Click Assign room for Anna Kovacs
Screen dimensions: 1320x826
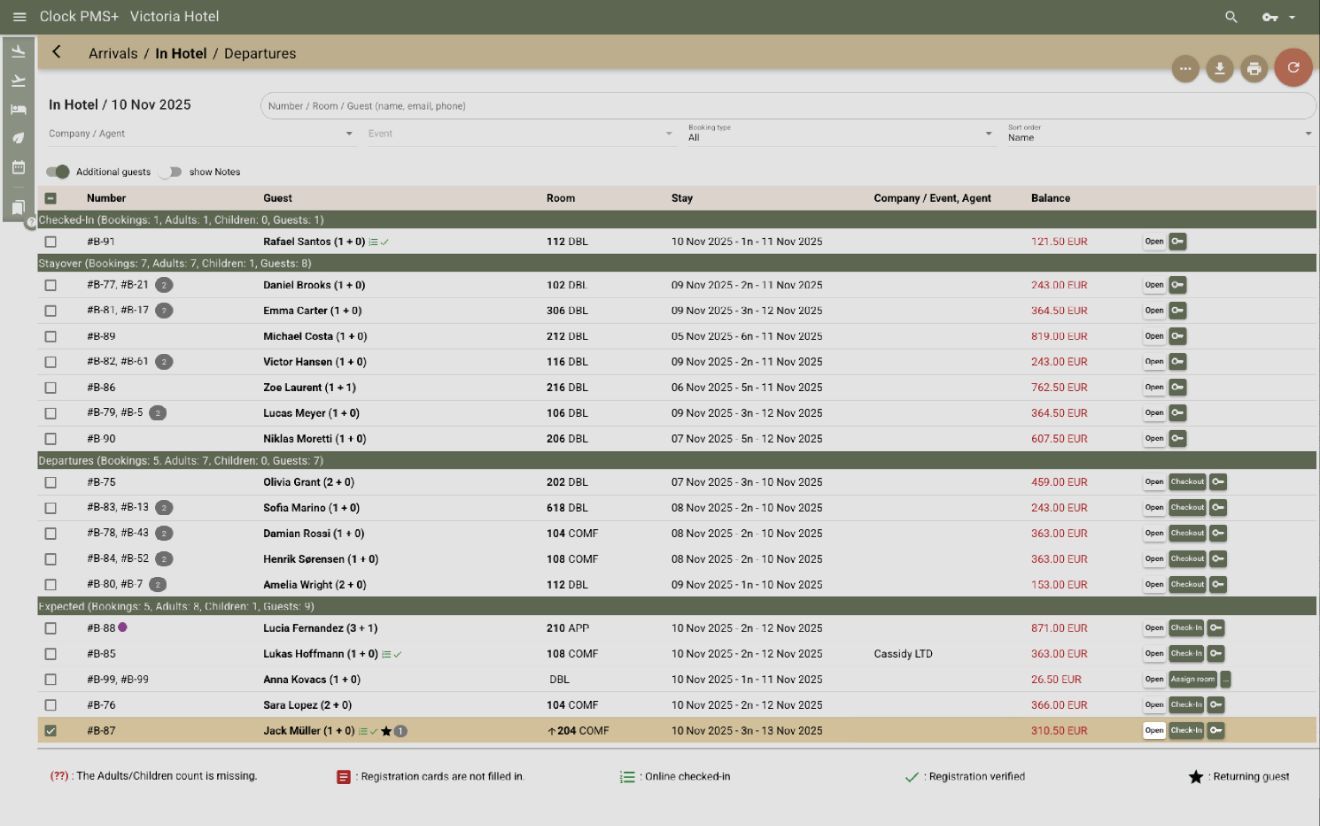point(1192,680)
